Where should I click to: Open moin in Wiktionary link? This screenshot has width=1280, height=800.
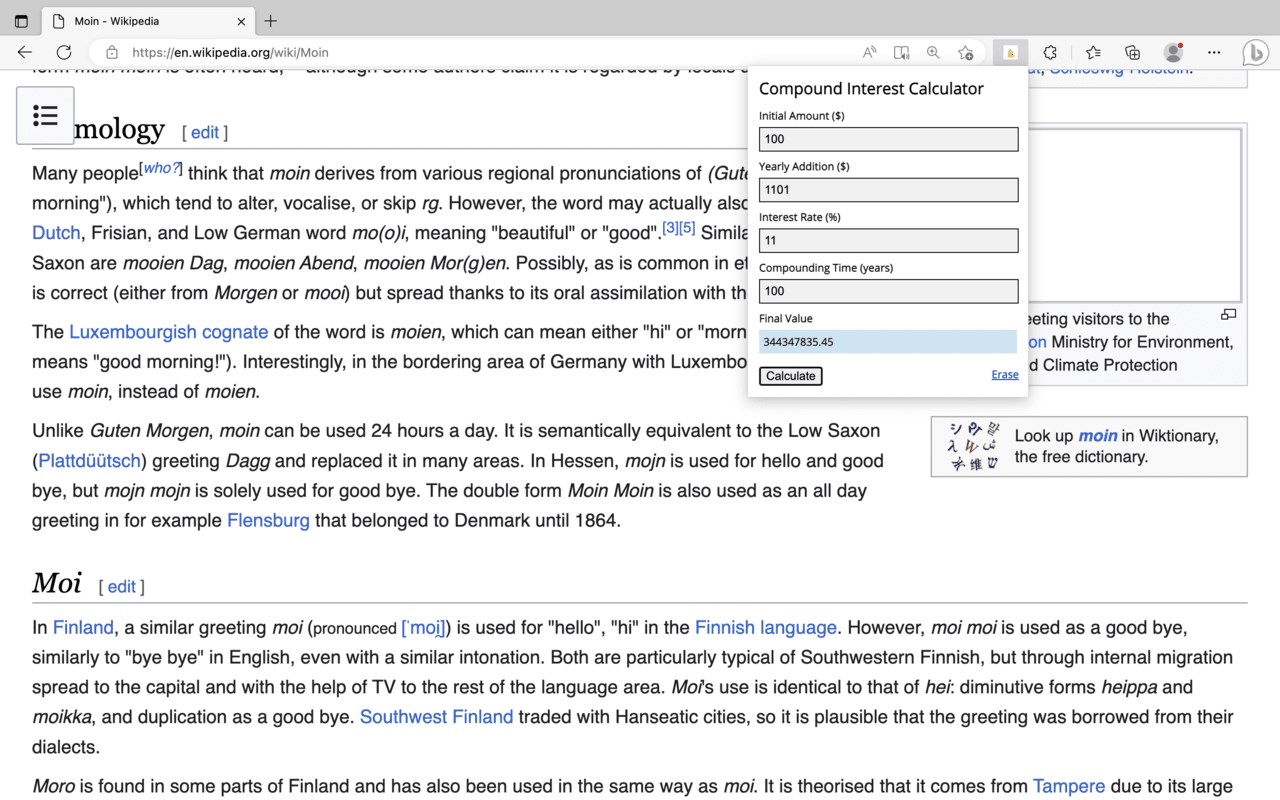pyautogui.click(x=1097, y=435)
